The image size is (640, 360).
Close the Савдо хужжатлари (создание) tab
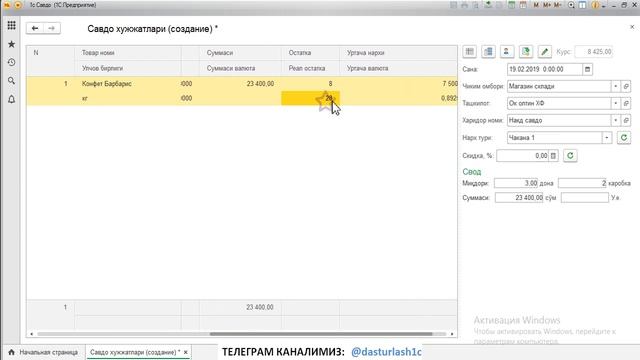(x=186, y=352)
